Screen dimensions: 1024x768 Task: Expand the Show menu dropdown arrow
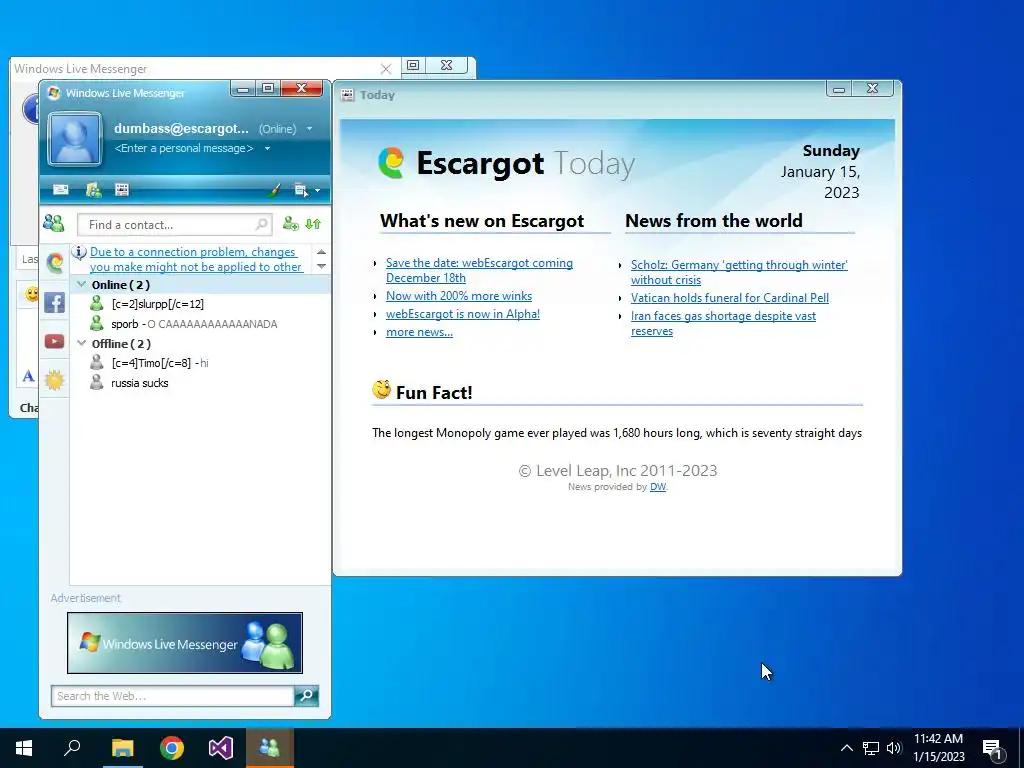(317, 191)
